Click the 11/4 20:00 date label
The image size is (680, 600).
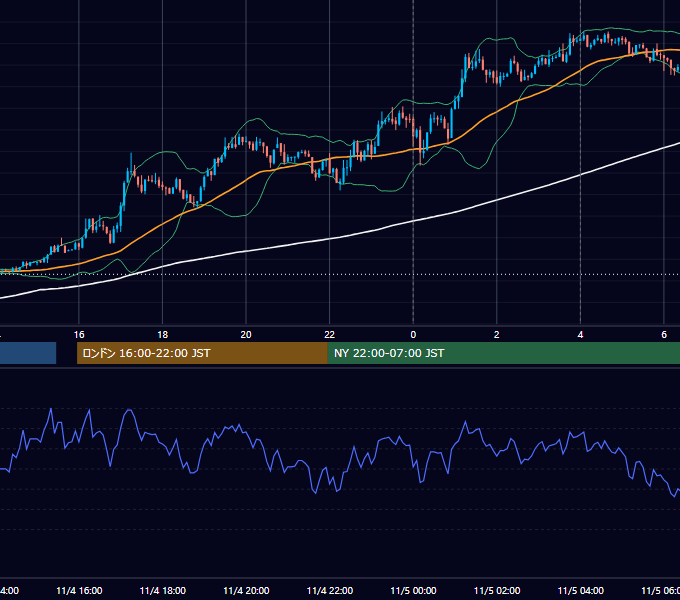pos(246,591)
